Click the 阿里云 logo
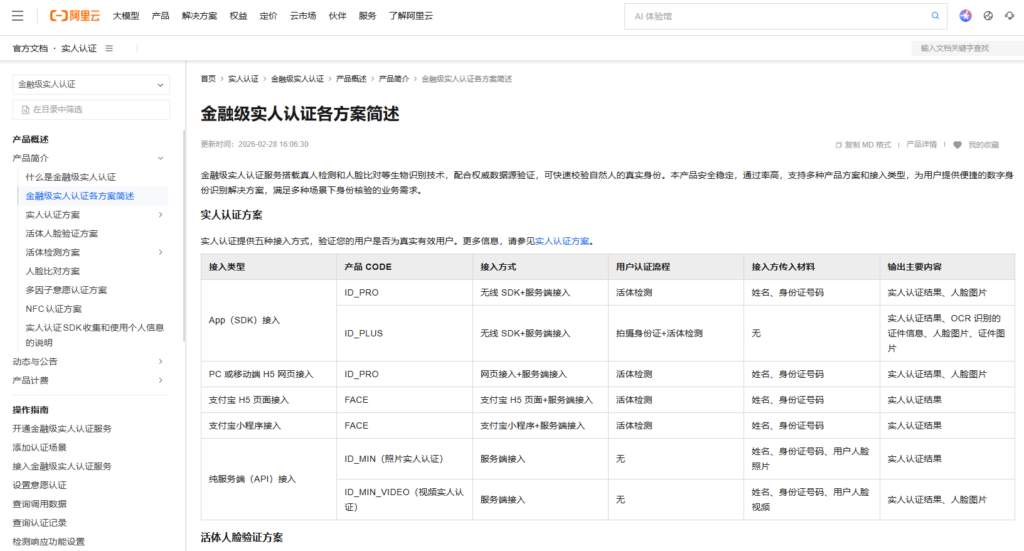The height and width of the screenshot is (551, 1024). click(x=75, y=16)
